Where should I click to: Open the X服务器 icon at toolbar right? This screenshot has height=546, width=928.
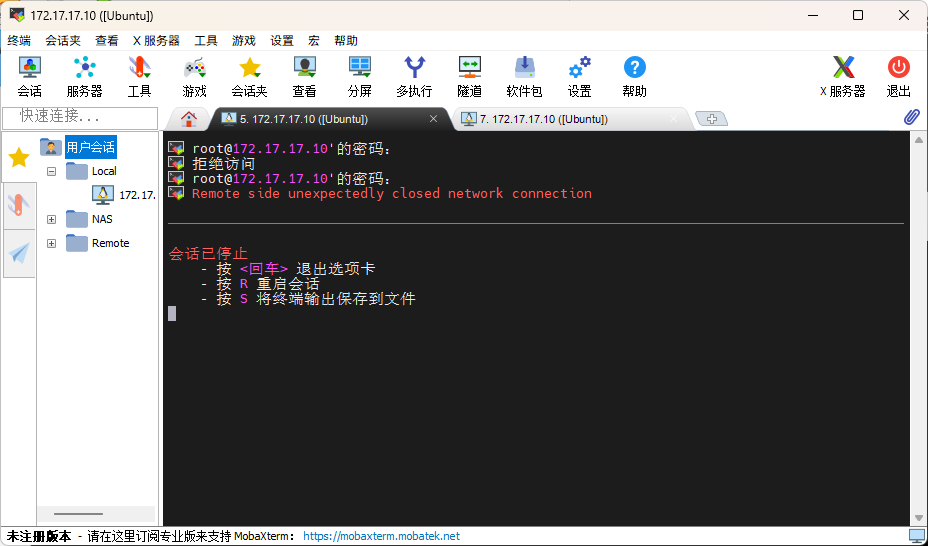tap(843, 76)
